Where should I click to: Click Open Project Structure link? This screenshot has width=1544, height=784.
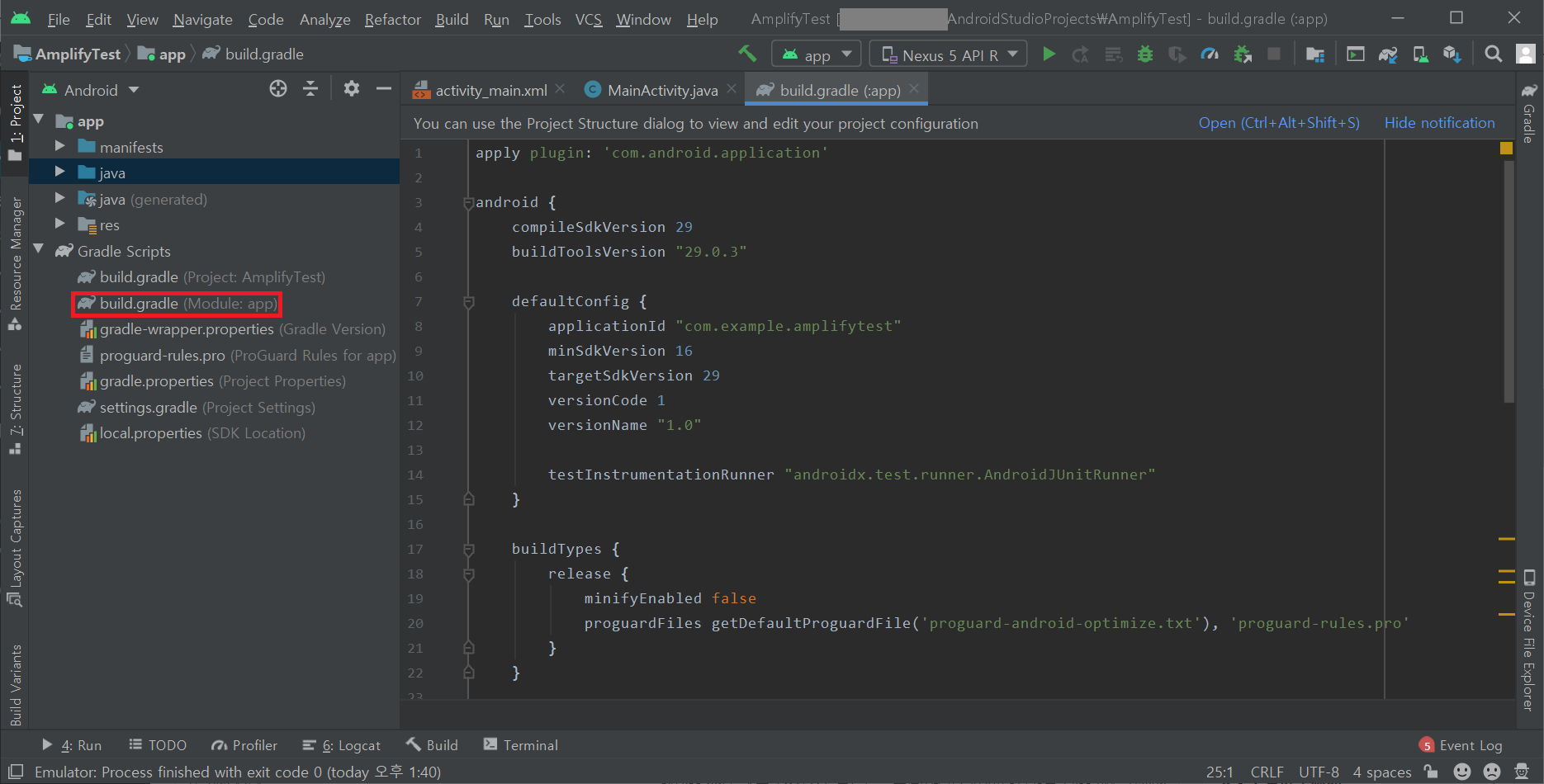coord(1278,123)
